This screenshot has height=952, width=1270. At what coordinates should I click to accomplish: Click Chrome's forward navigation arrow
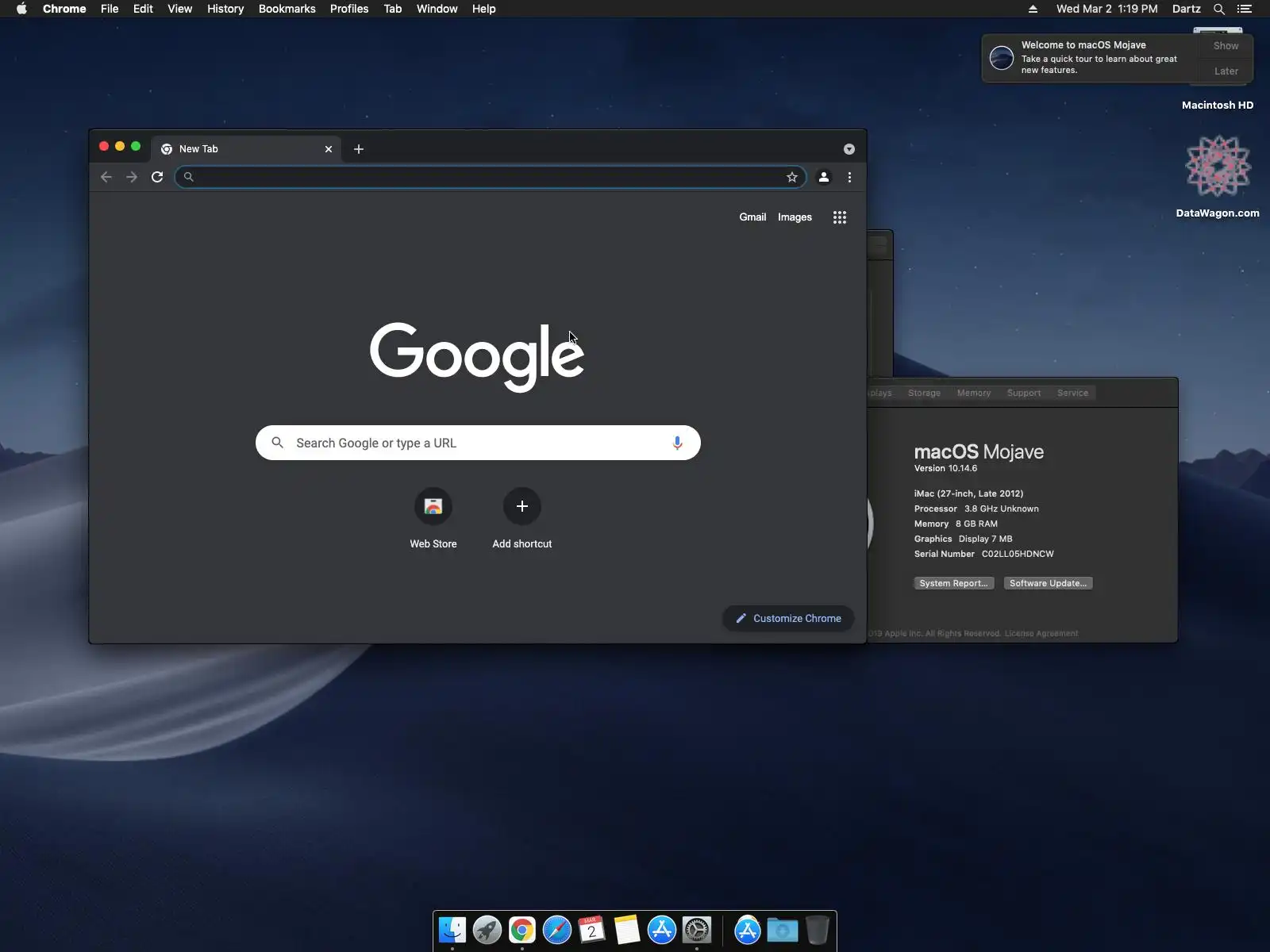pos(132,177)
